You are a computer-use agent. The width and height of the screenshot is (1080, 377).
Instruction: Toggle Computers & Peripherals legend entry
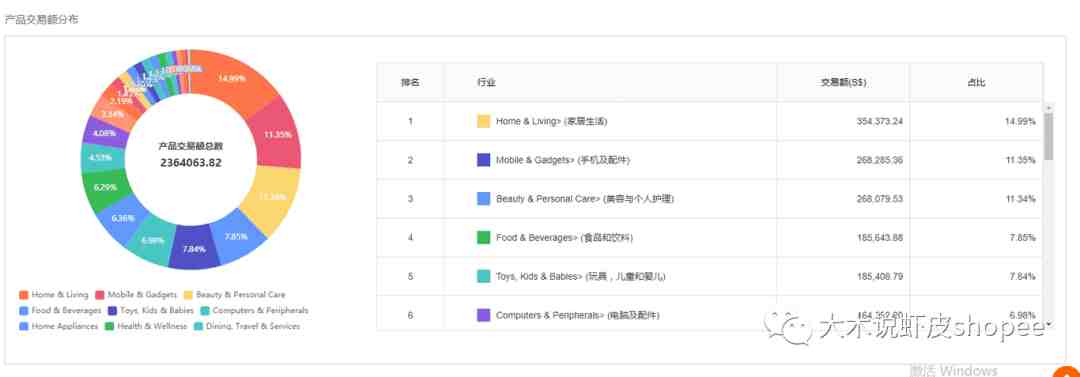tap(254, 311)
